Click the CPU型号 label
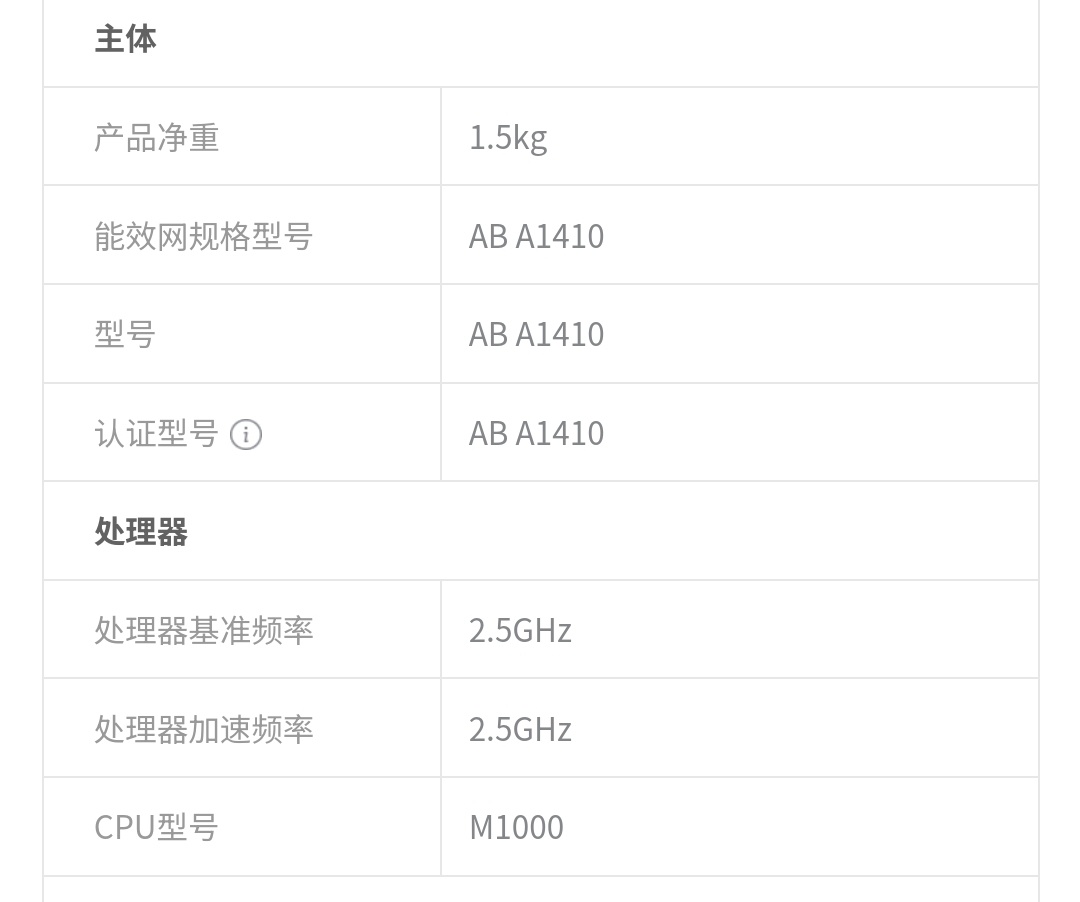The width and height of the screenshot is (1080, 902). [156, 828]
